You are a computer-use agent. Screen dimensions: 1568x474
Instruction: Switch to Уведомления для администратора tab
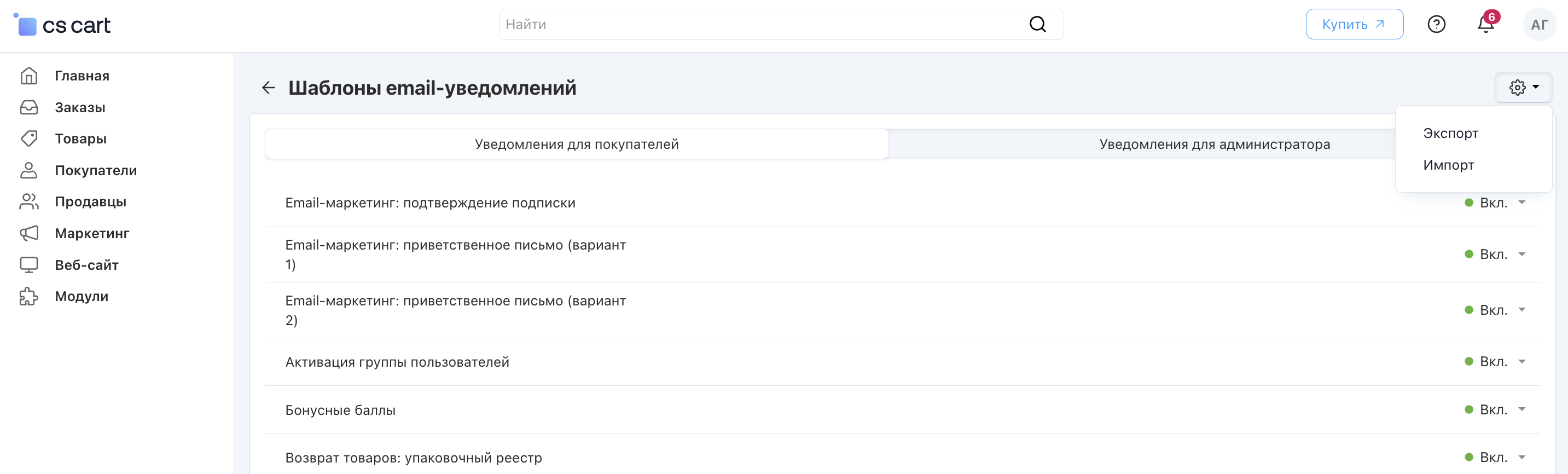(x=1213, y=144)
